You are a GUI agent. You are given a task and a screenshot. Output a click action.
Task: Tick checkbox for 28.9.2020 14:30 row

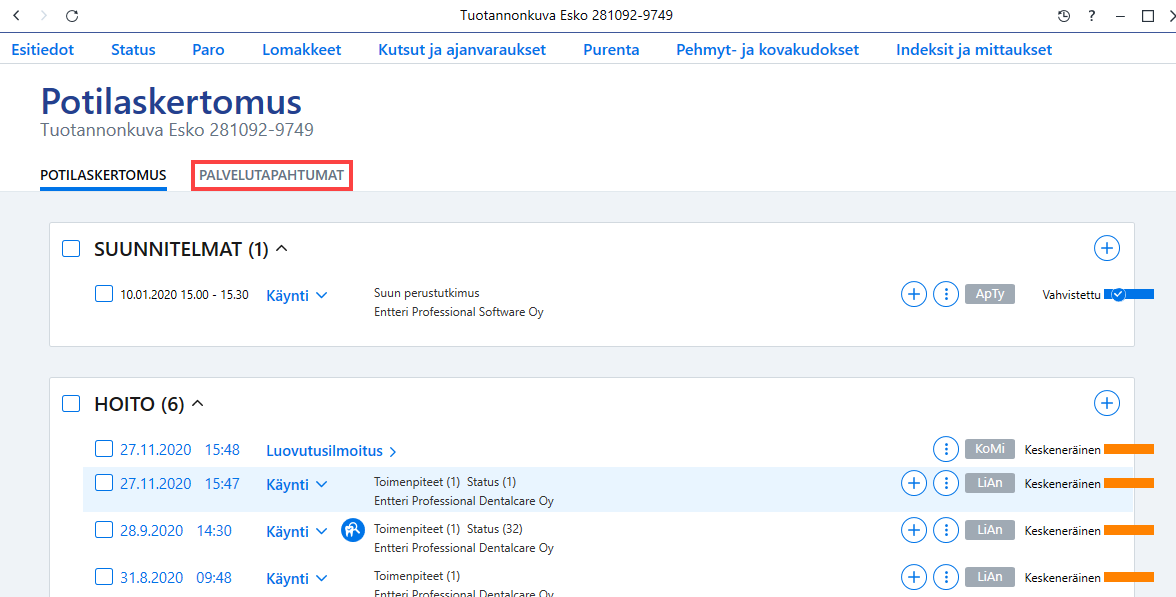[x=104, y=530]
